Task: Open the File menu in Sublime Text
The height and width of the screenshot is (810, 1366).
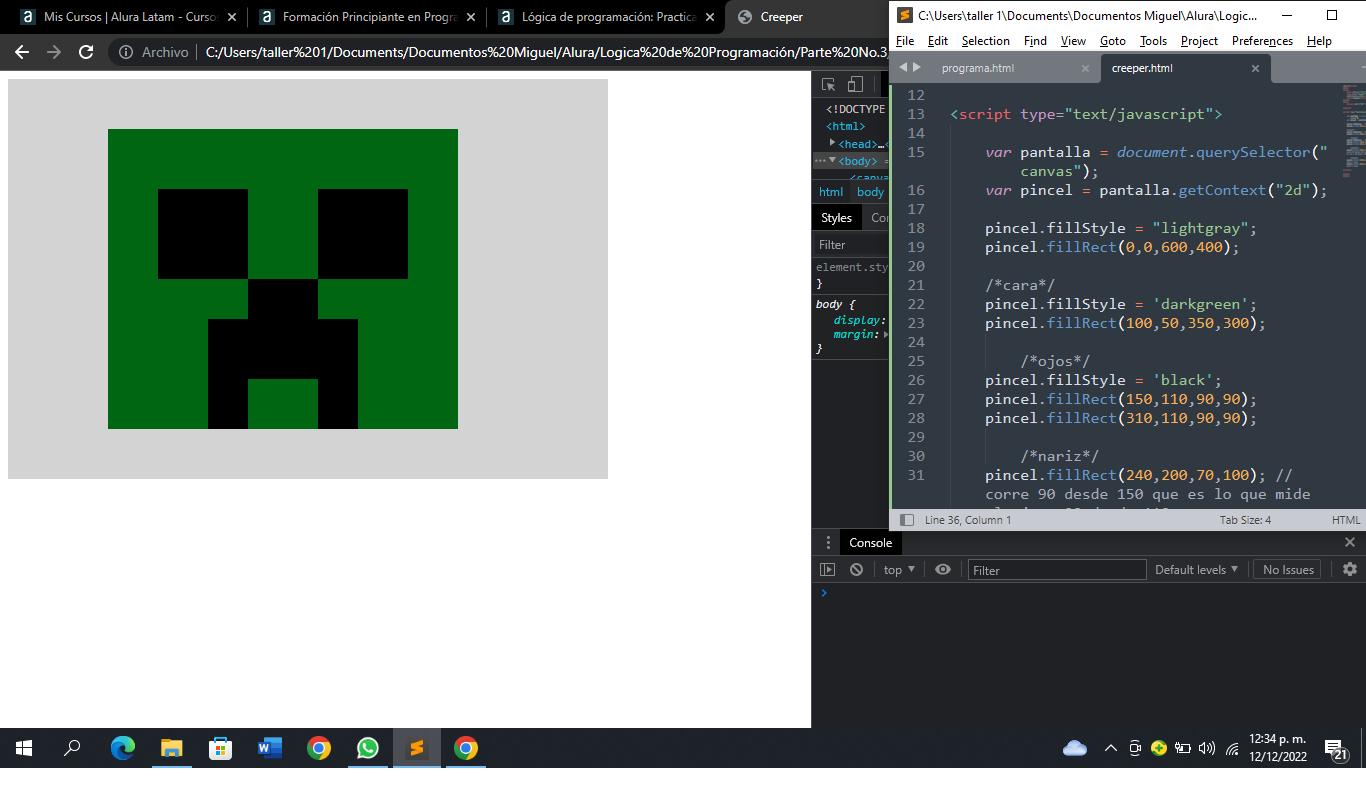Action: (905, 40)
